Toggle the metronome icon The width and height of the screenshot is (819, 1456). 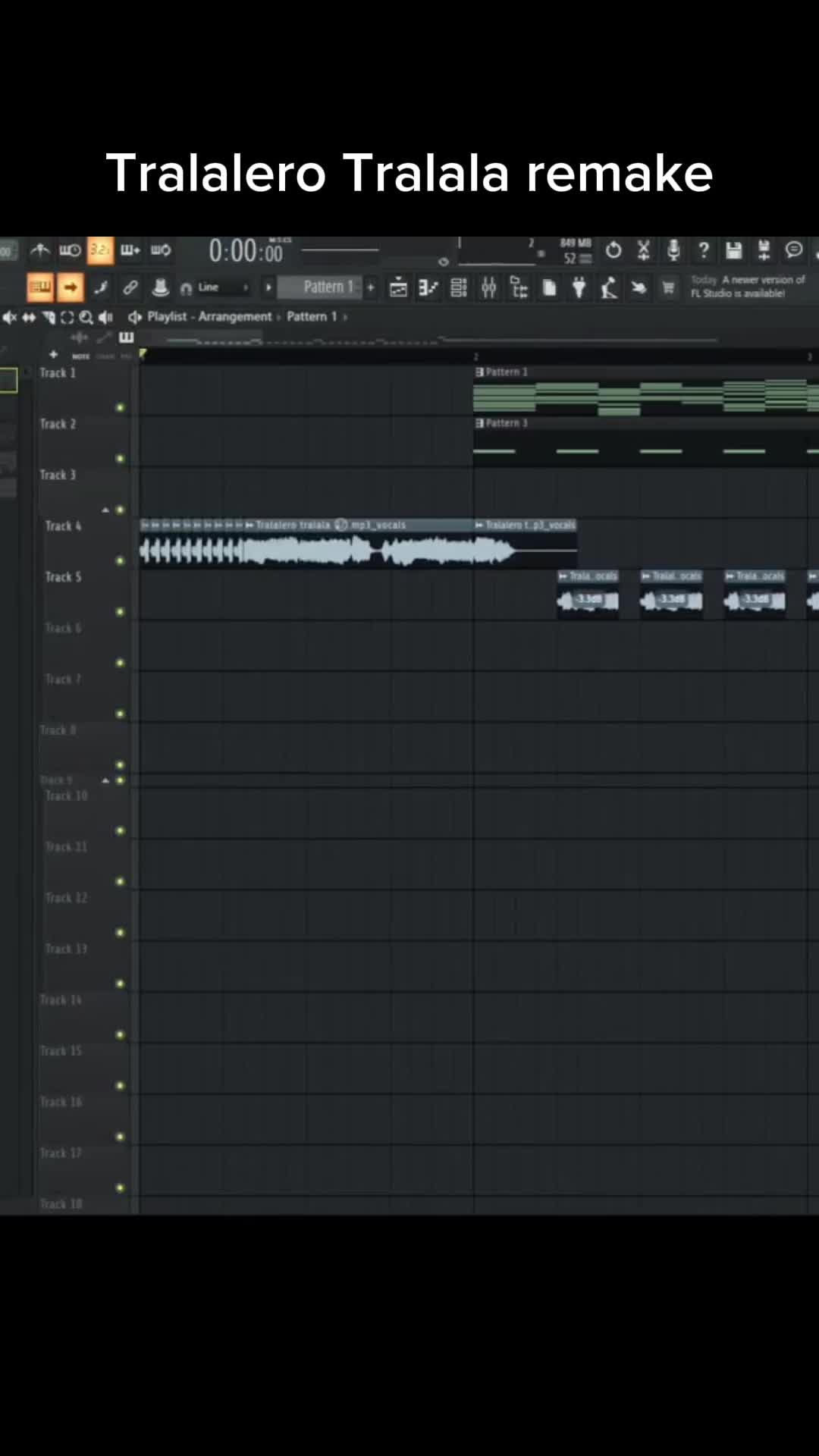coord(39,249)
